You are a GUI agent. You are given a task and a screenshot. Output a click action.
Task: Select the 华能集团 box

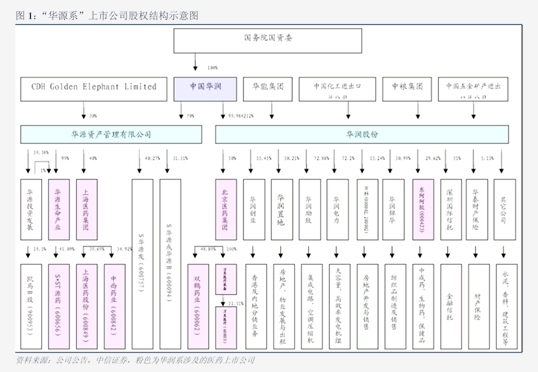[x=268, y=89]
